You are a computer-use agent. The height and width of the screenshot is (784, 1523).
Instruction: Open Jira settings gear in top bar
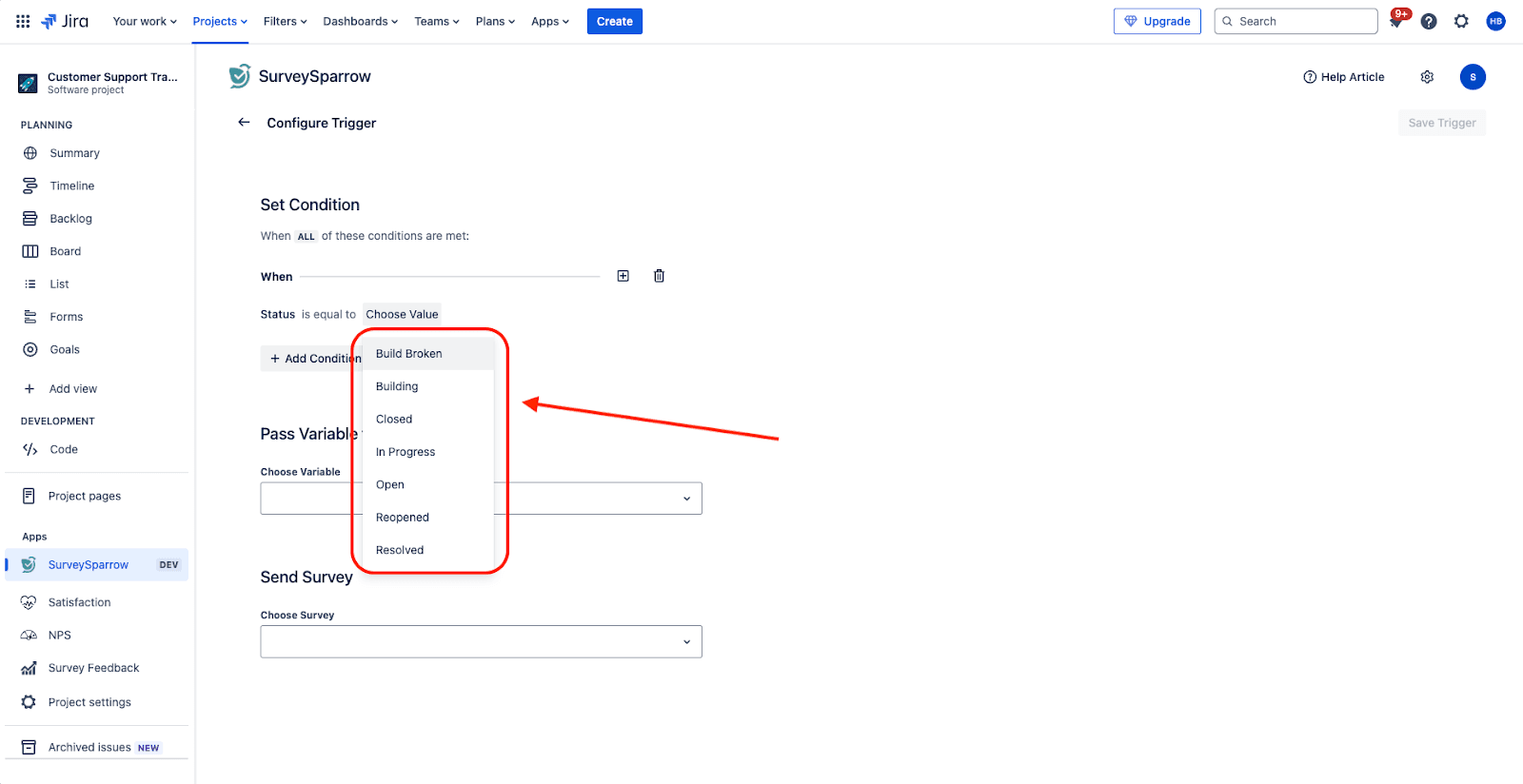click(1461, 21)
